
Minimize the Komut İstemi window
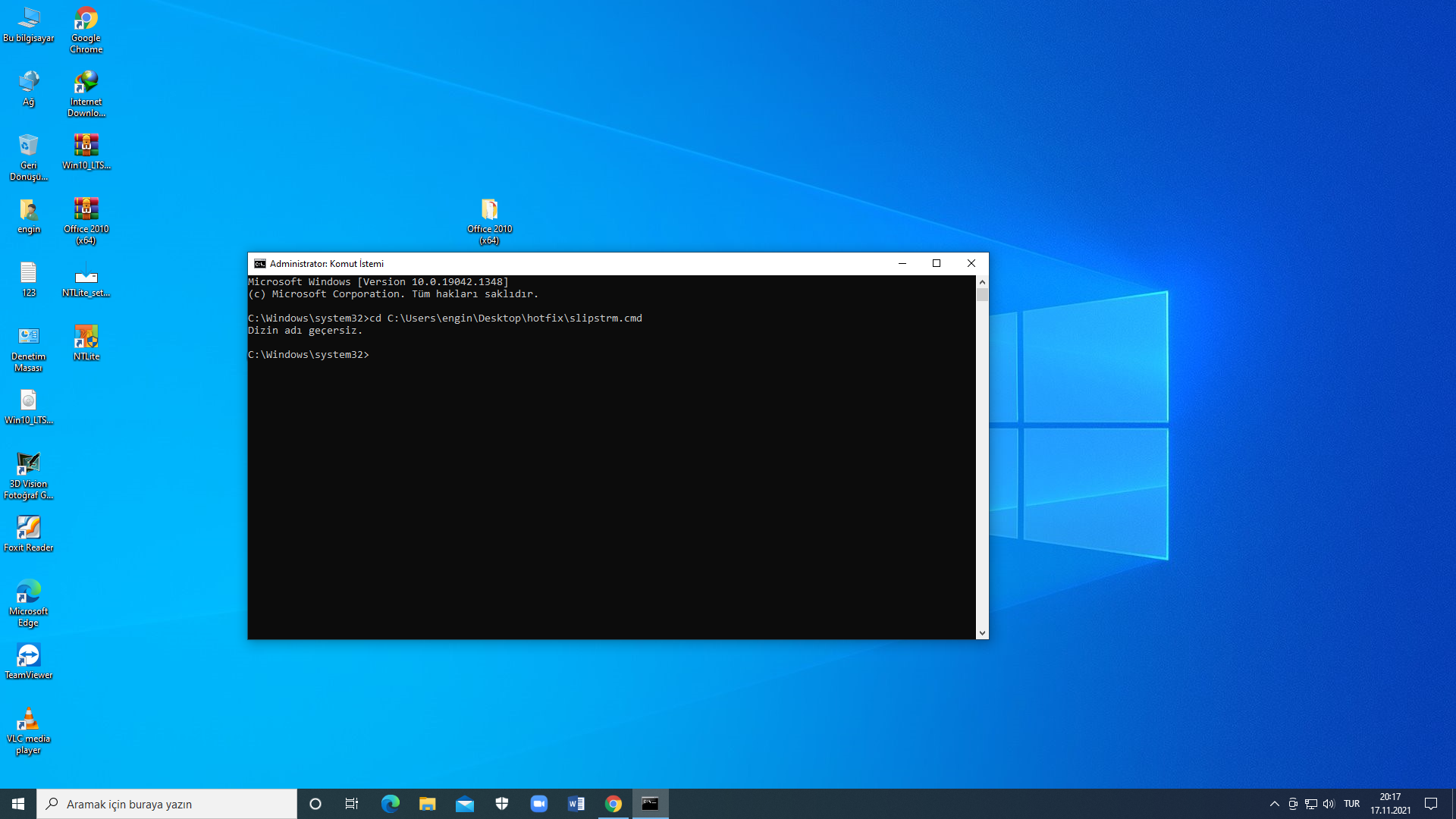point(902,264)
